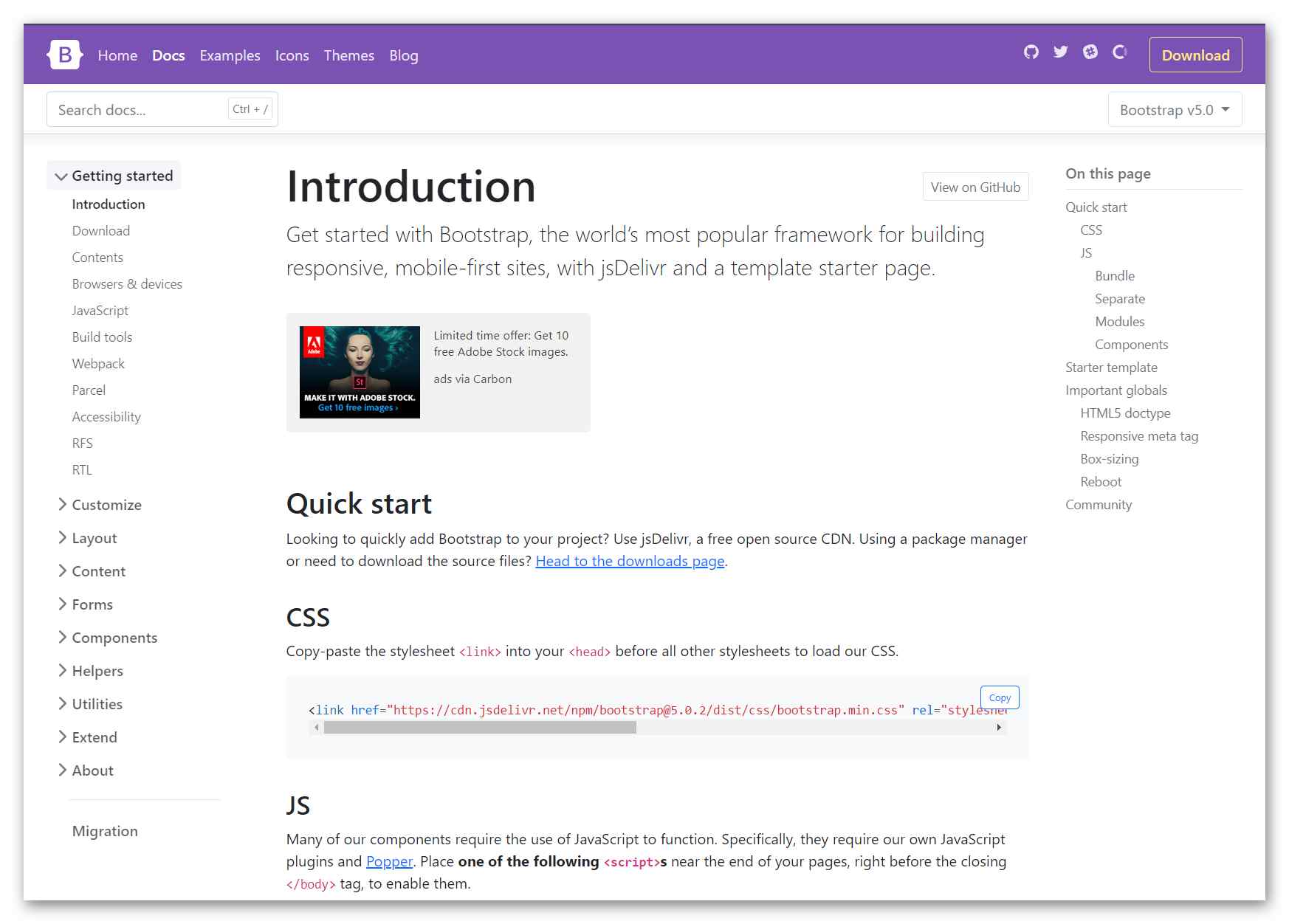The image size is (1289, 924).
Task: Open Examples in the navbar
Action: point(230,55)
